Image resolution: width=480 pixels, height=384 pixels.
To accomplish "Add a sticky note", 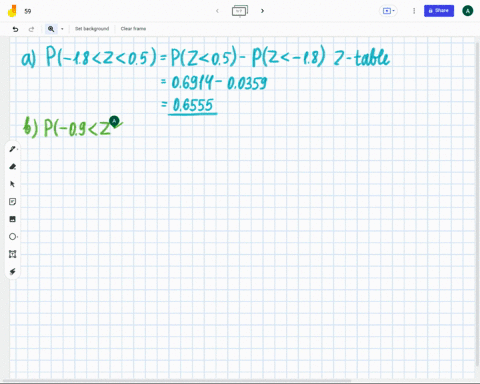I will tap(13, 202).
